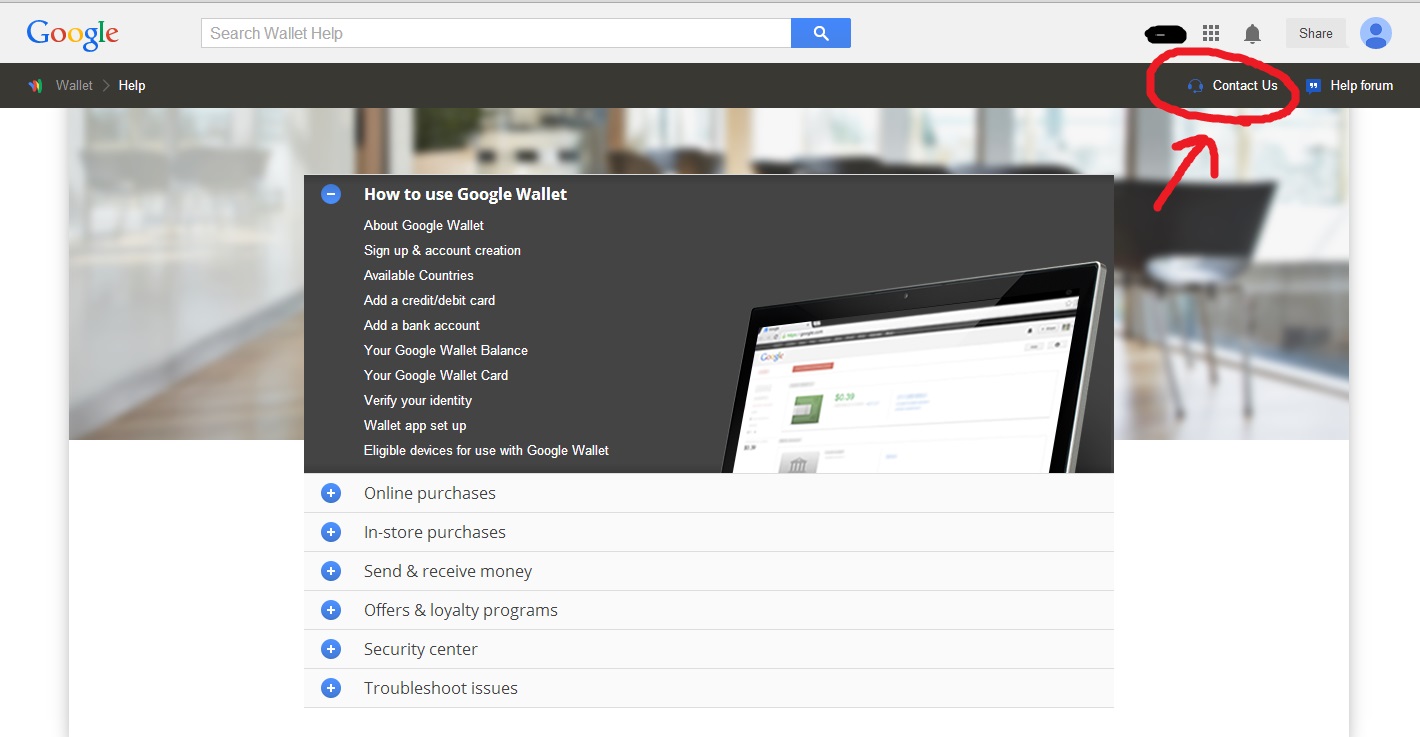Image resolution: width=1420 pixels, height=737 pixels.
Task: Open Eligible devices for use article
Action: click(486, 450)
